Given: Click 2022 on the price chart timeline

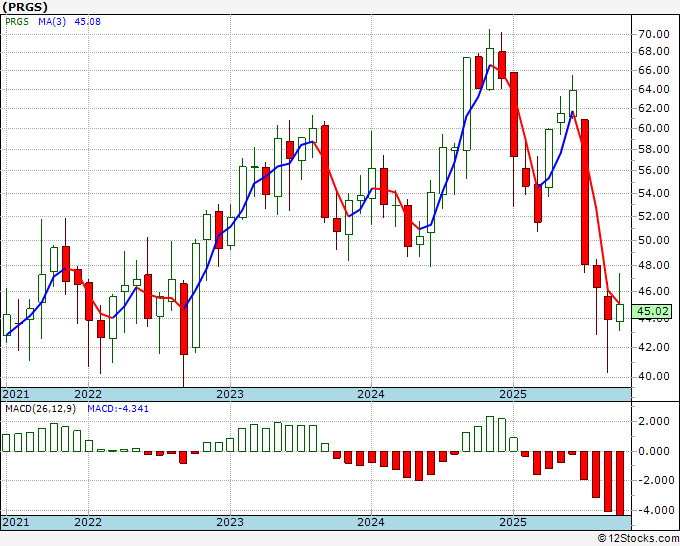Looking at the screenshot, I should pyautogui.click(x=88, y=394).
